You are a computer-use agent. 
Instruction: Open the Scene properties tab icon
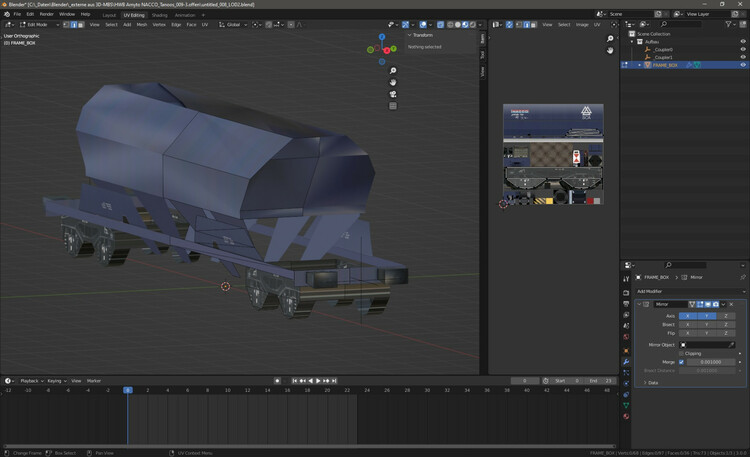tap(626, 326)
